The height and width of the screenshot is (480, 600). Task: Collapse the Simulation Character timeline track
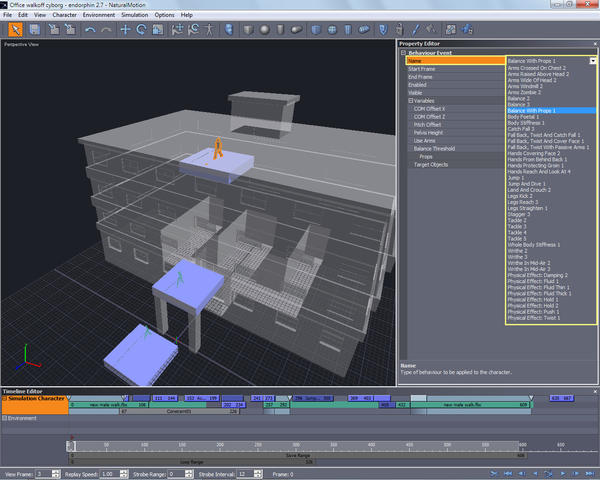(5, 398)
